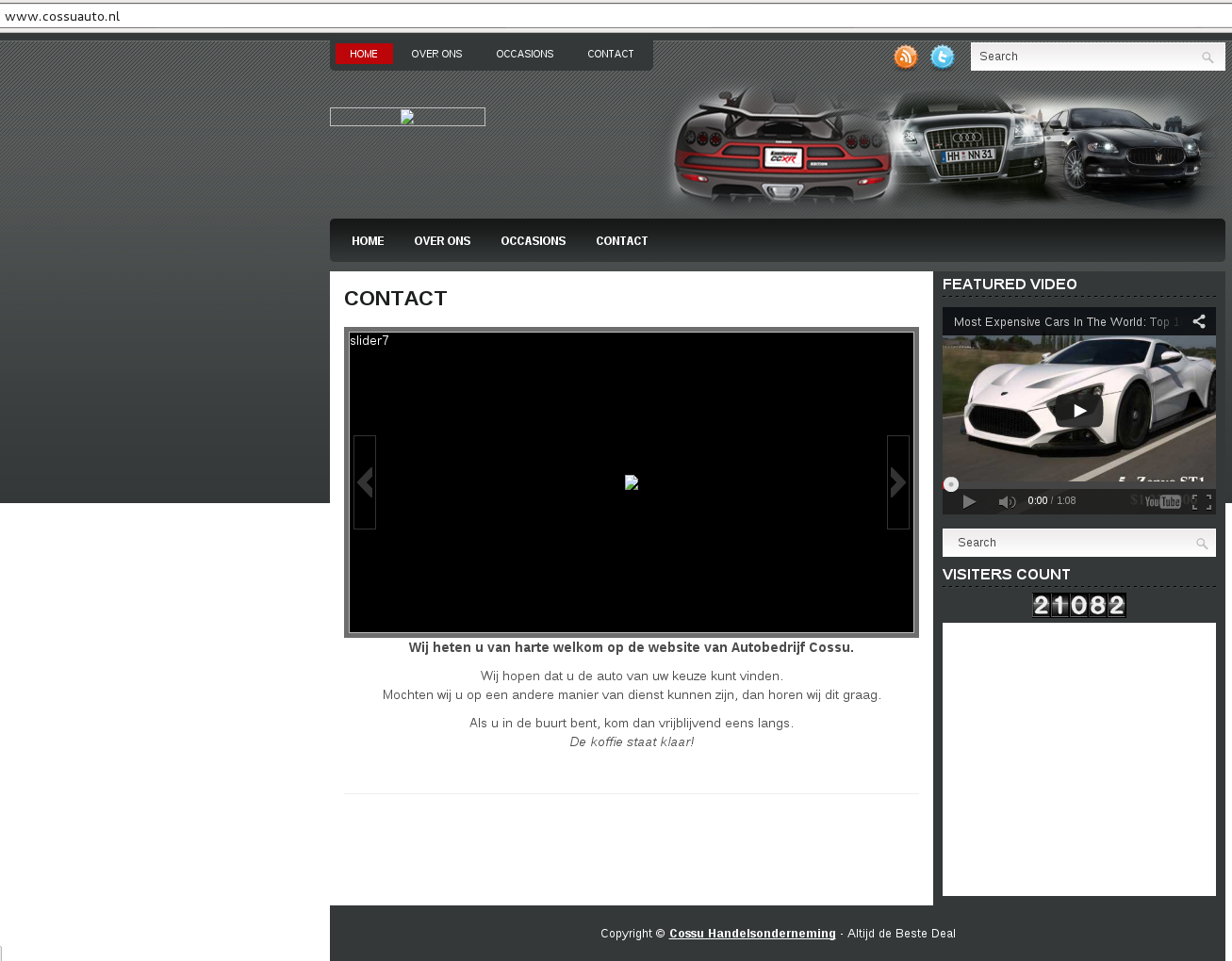Focus the top header Search field
This screenshot has height=961, width=1232.
1084,57
